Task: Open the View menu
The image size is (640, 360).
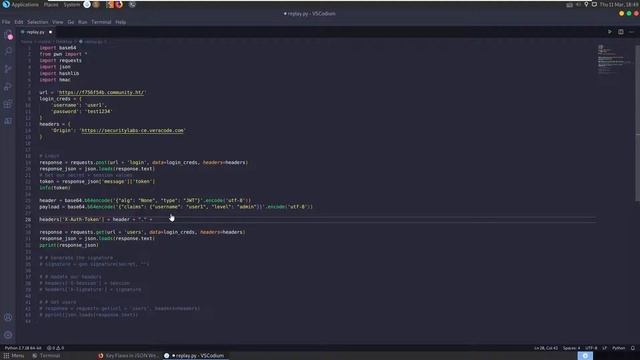Action: click(x=58, y=22)
